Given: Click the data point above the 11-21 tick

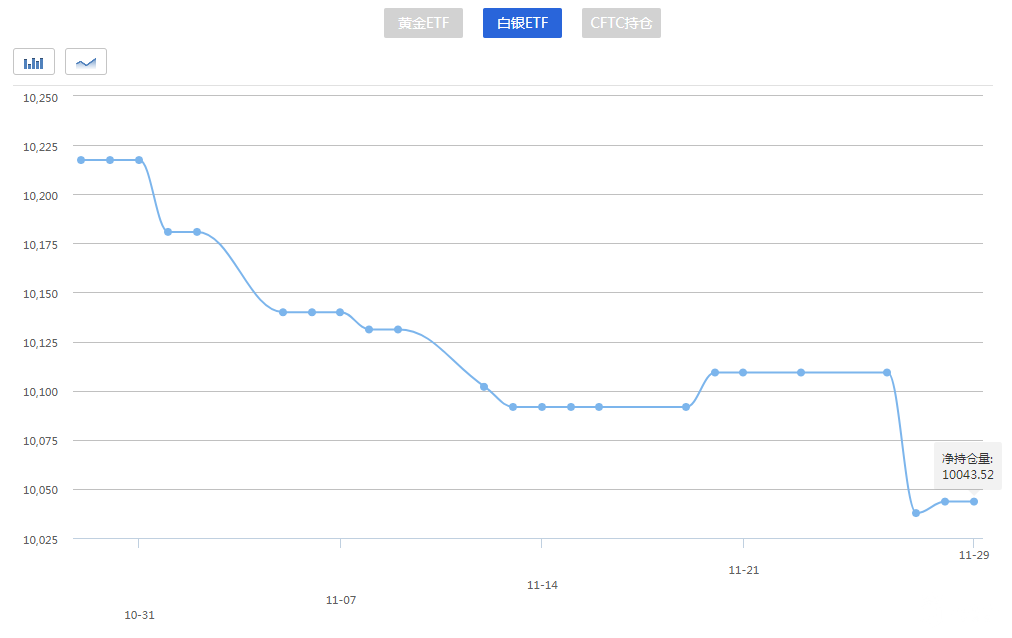Looking at the screenshot, I should 743,373.
